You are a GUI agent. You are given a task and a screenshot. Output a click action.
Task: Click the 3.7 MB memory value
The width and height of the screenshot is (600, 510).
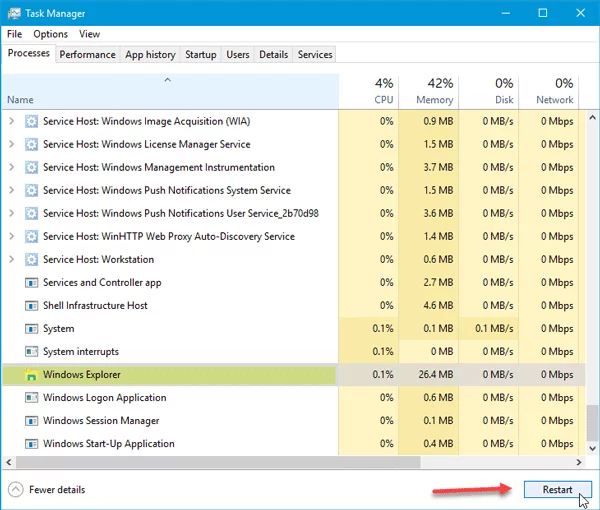click(x=438, y=167)
